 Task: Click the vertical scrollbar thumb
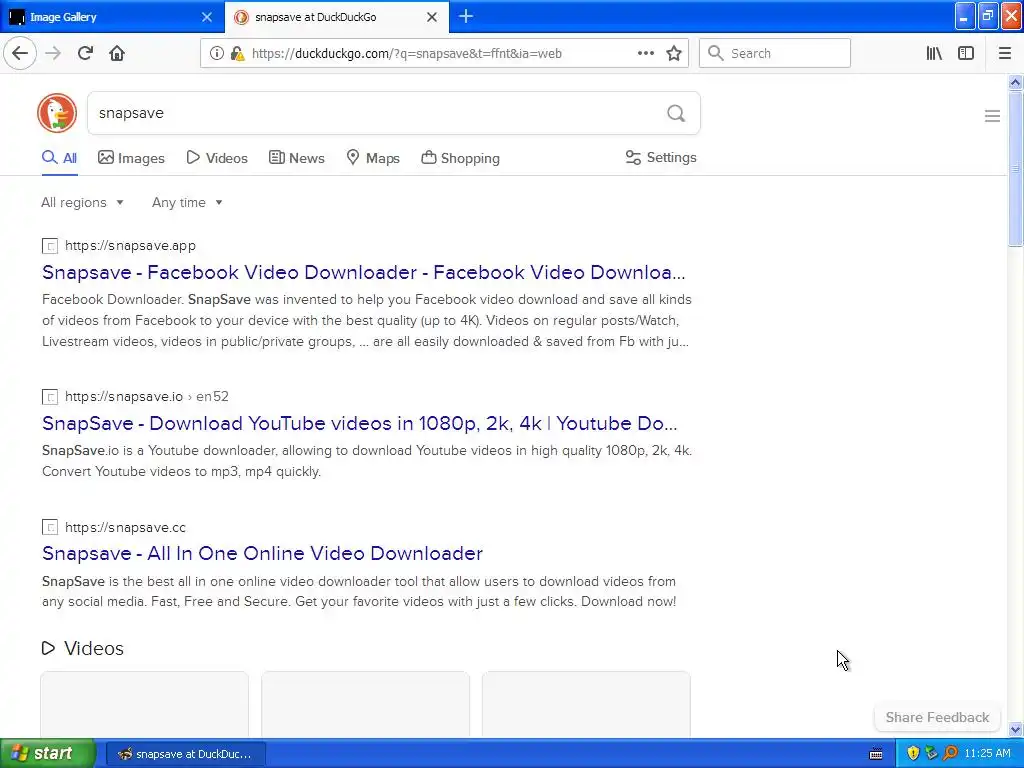tap(1015, 168)
